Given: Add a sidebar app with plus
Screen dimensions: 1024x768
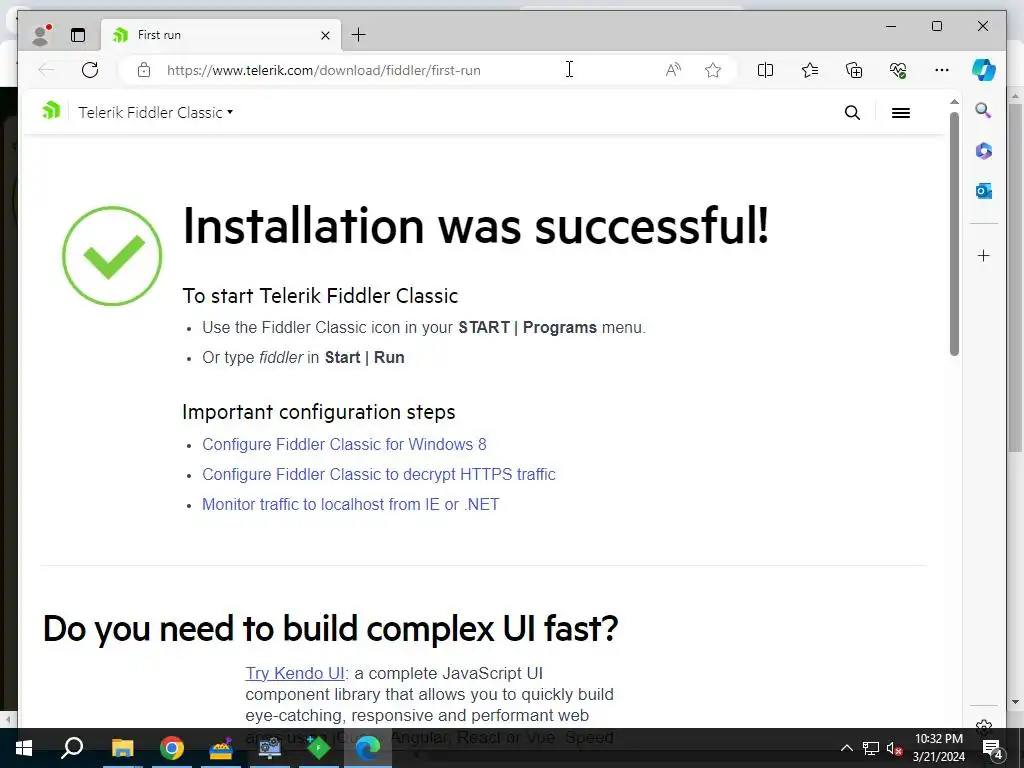Looking at the screenshot, I should pyautogui.click(x=984, y=255).
